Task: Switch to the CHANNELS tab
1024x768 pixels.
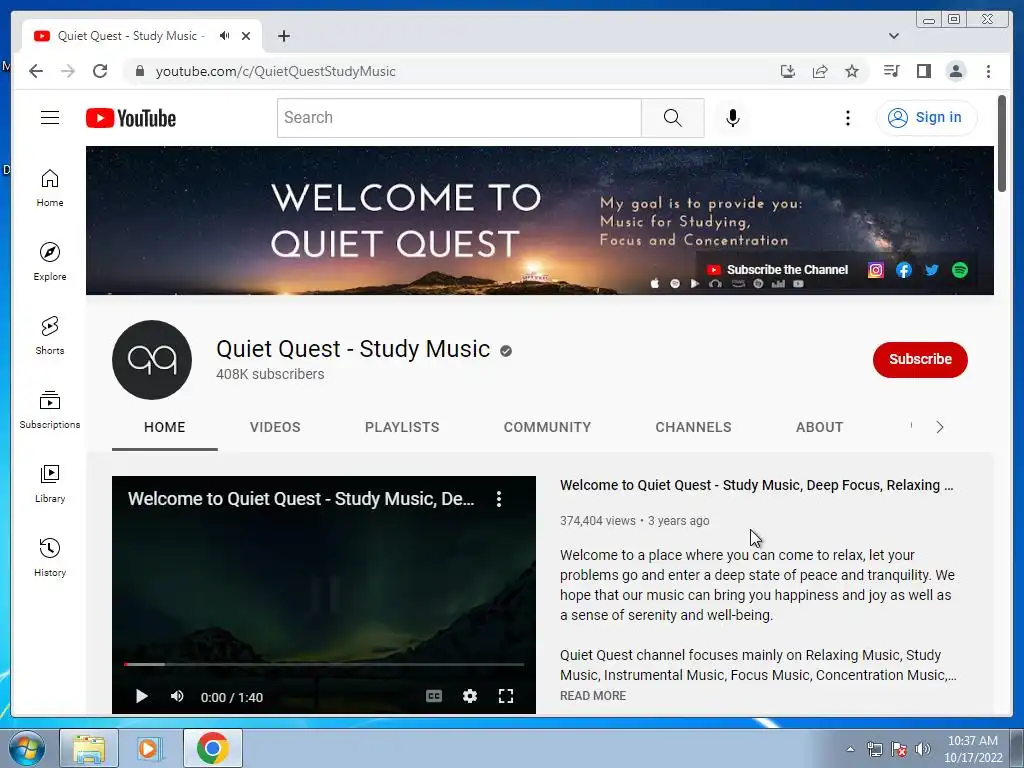Action: click(694, 427)
